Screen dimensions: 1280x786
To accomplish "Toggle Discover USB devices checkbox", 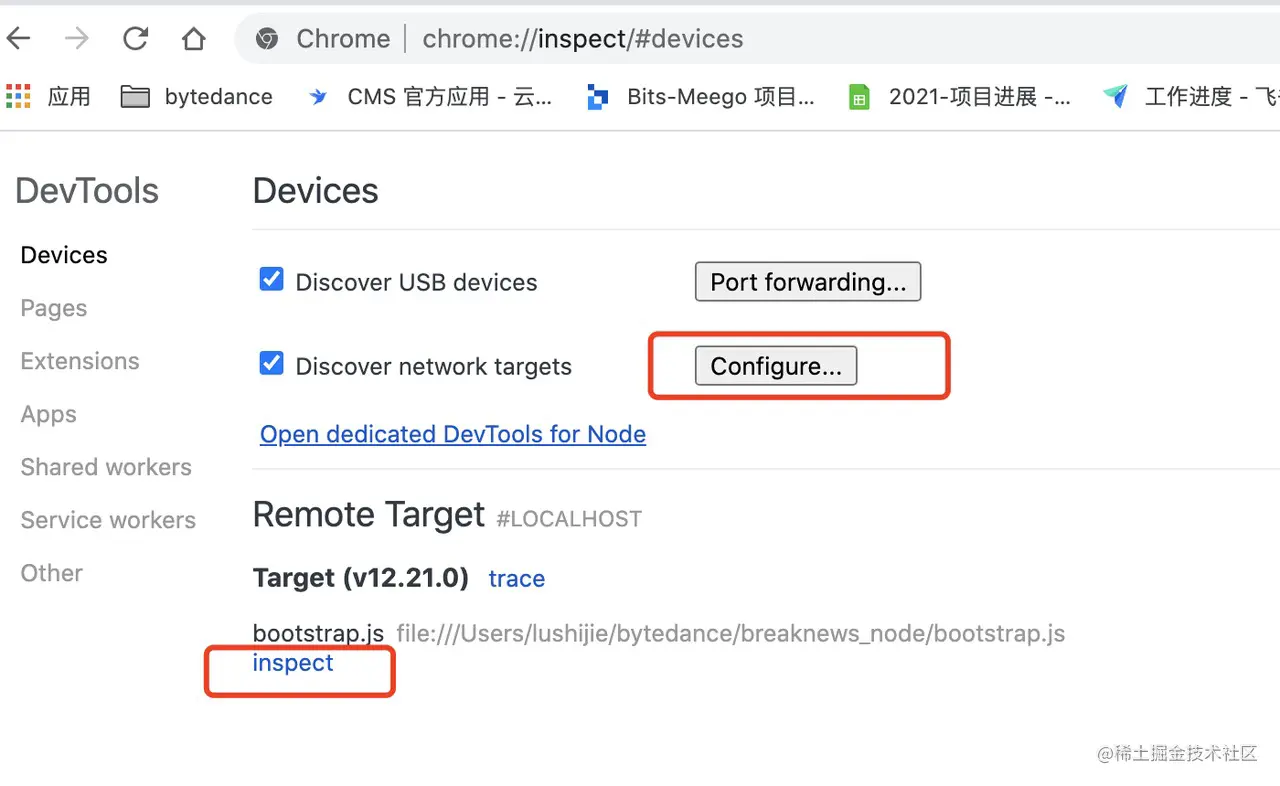I will click(271, 280).
